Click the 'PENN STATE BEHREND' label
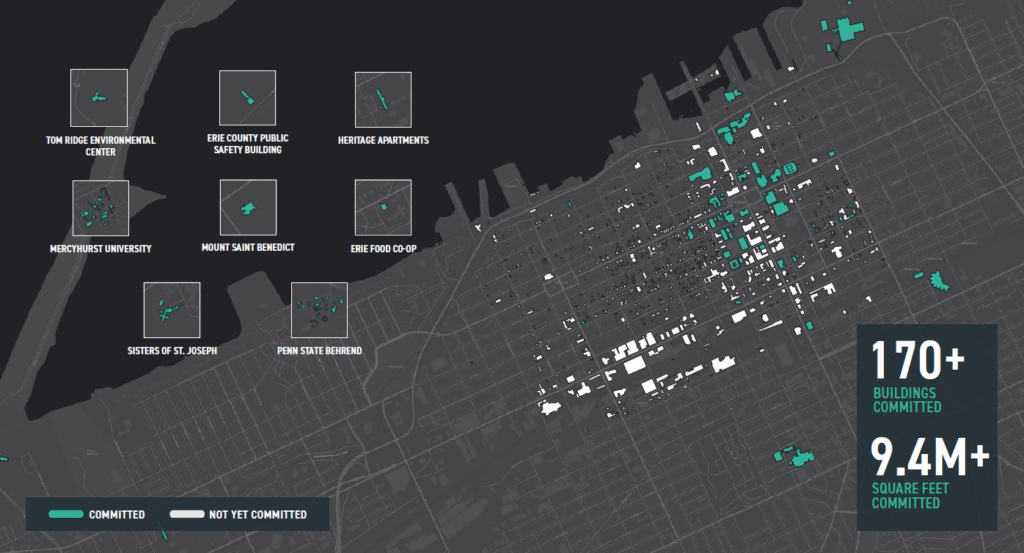The width and height of the screenshot is (1024, 553). 319,351
